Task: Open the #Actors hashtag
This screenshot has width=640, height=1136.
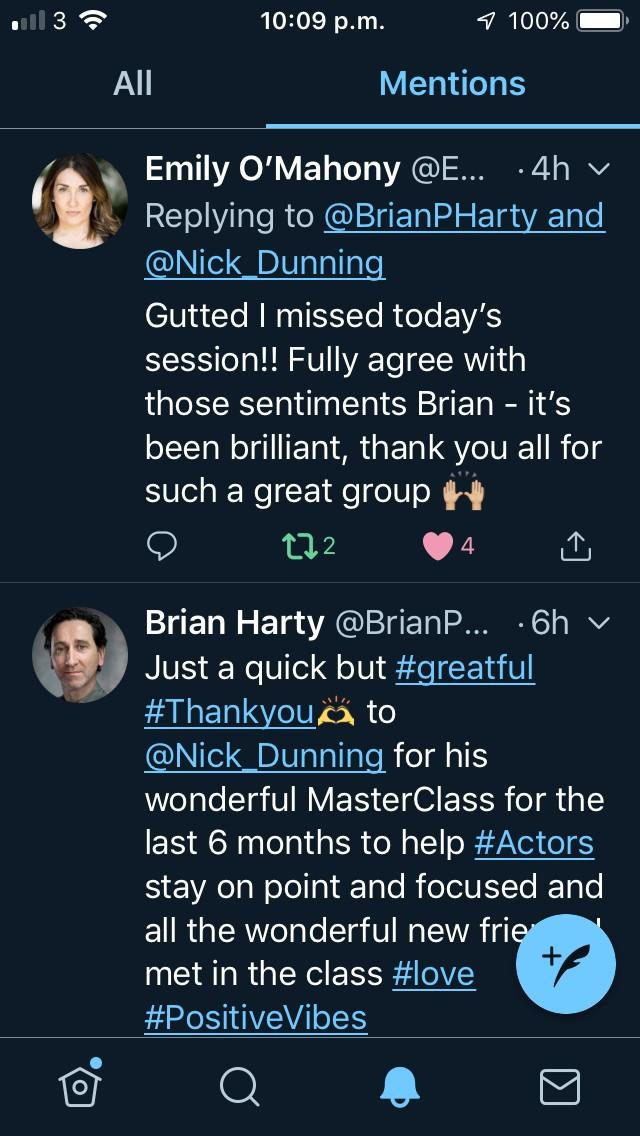Action: tap(534, 842)
